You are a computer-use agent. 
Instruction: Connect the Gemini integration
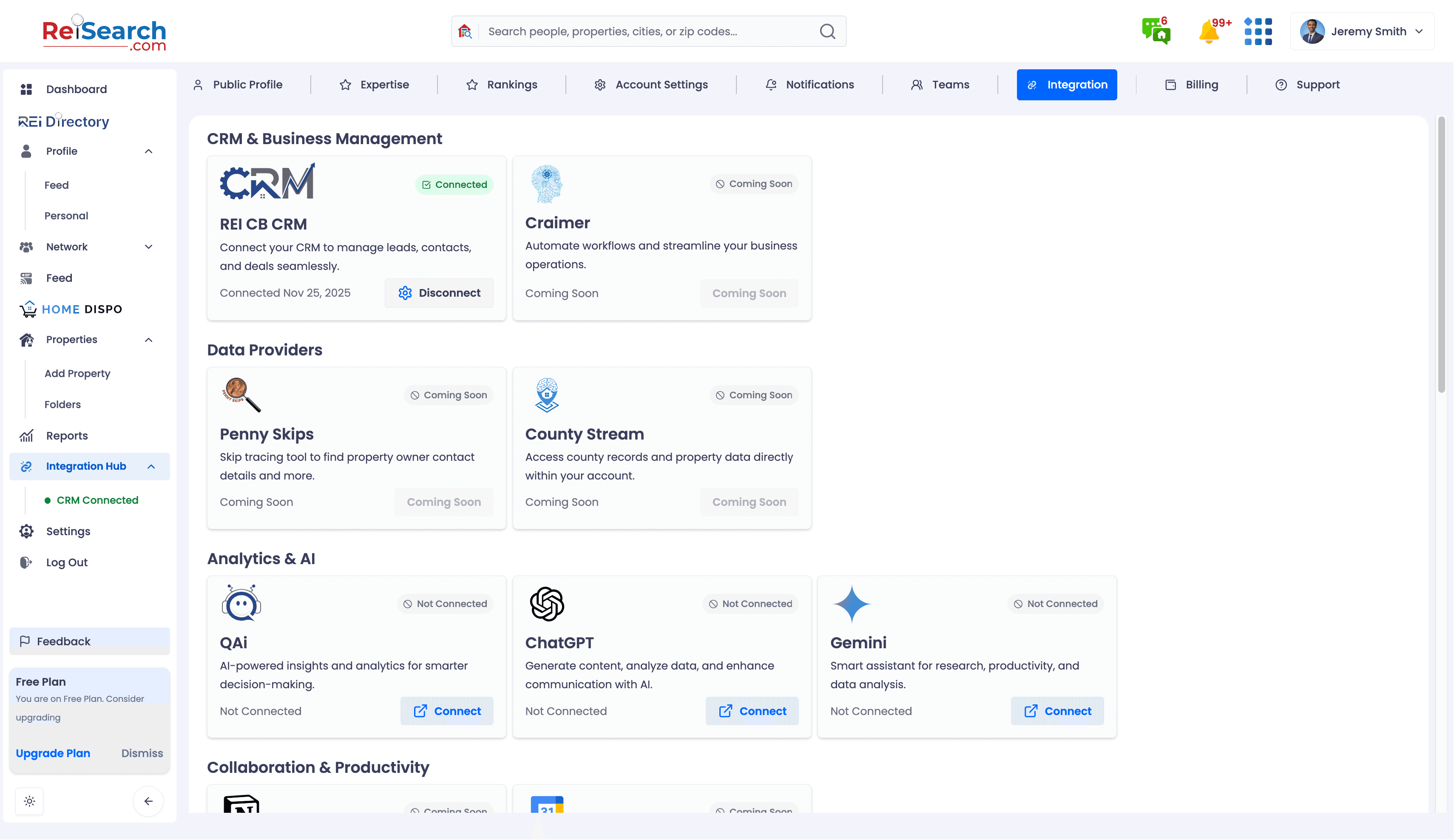[x=1057, y=711]
